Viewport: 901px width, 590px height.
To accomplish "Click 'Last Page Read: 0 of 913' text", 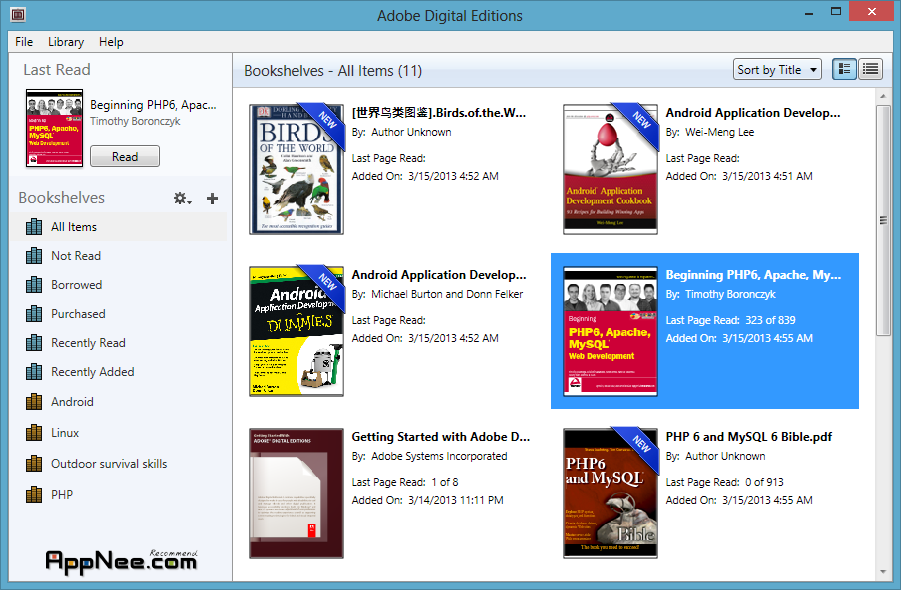I will [724, 483].
